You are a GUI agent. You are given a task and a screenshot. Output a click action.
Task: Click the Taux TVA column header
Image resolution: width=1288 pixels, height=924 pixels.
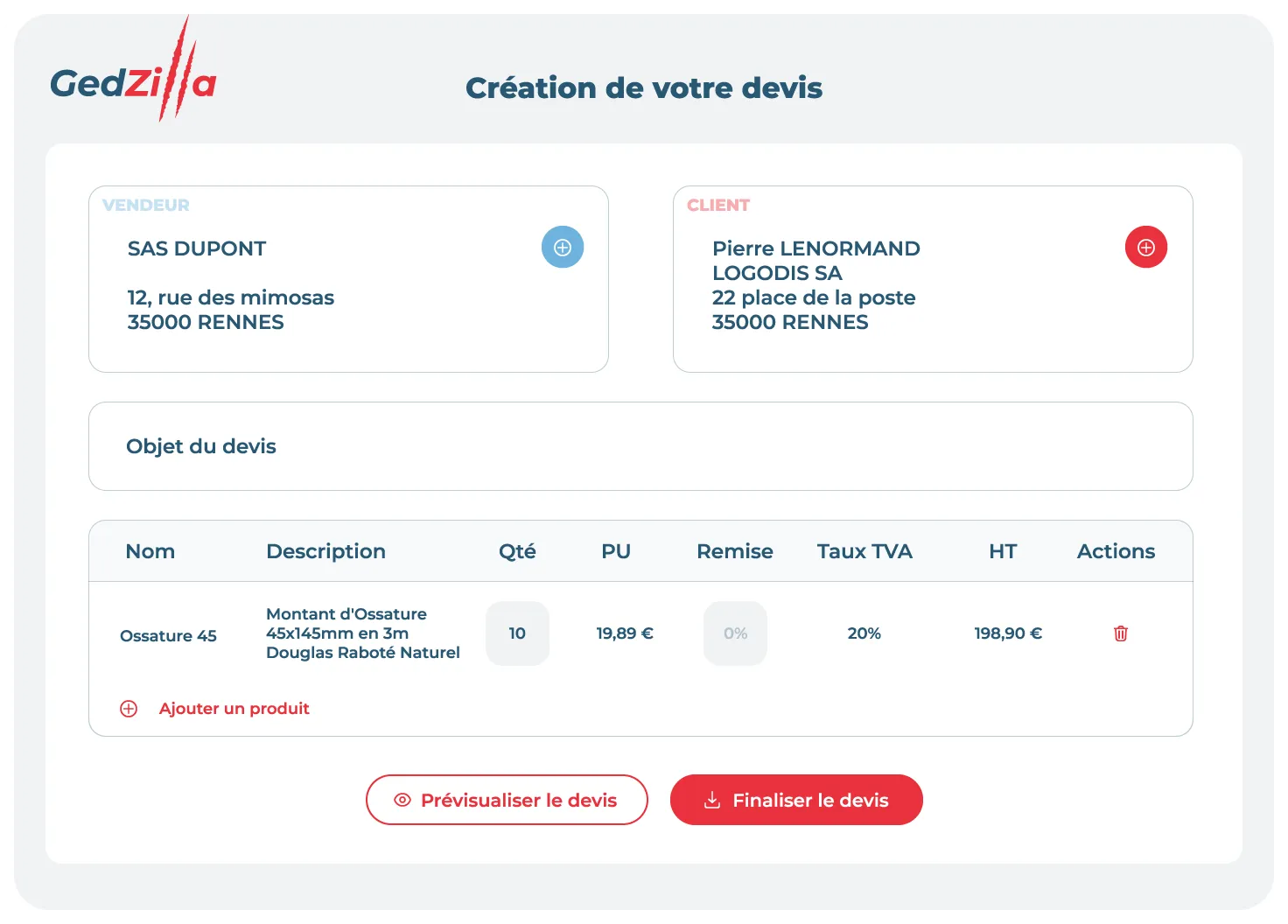864,551
